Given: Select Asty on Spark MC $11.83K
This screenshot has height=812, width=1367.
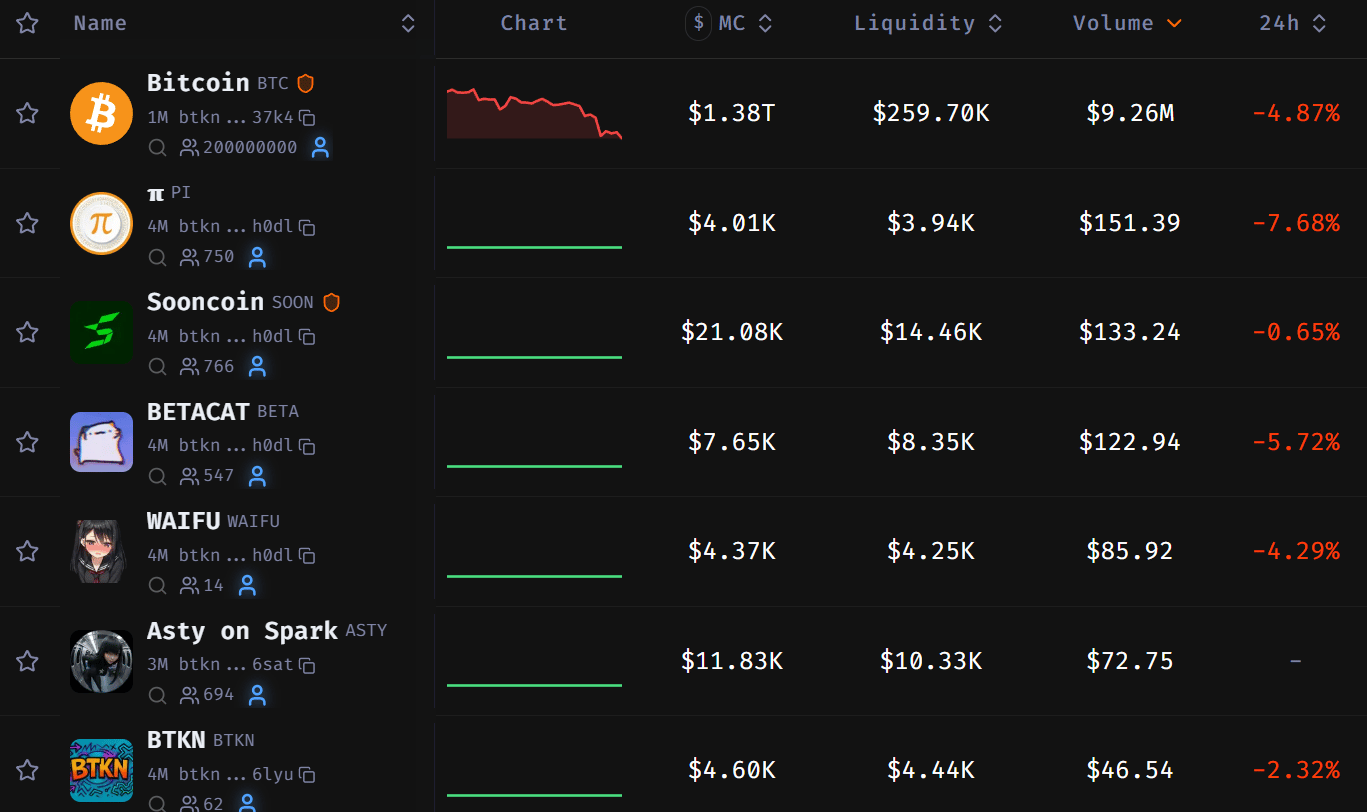Looking at the screenshot, I should pyautogui.click(x=732, y=661).
